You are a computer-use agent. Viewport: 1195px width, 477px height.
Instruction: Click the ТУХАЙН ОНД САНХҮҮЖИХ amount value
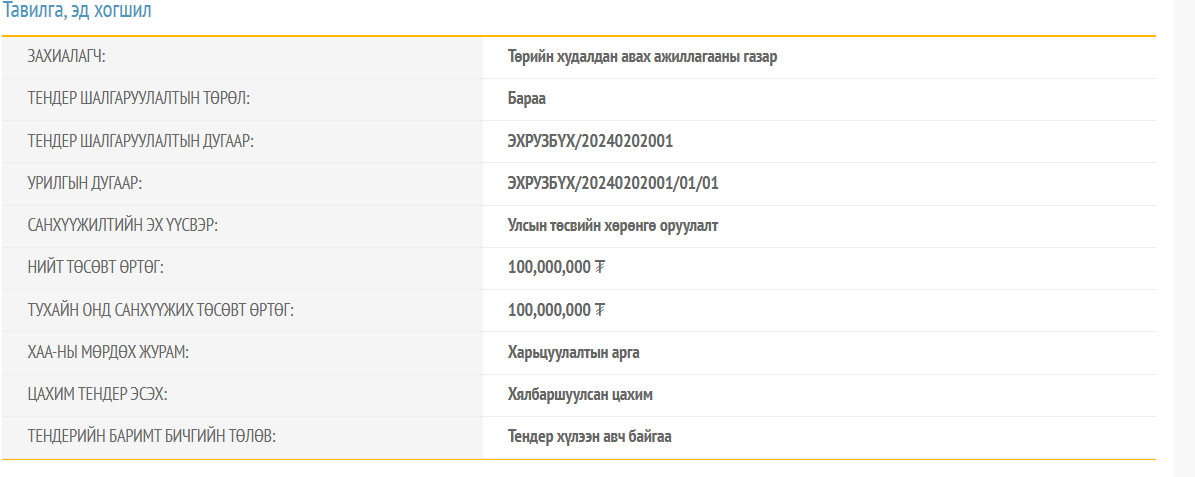pos(556,310)
